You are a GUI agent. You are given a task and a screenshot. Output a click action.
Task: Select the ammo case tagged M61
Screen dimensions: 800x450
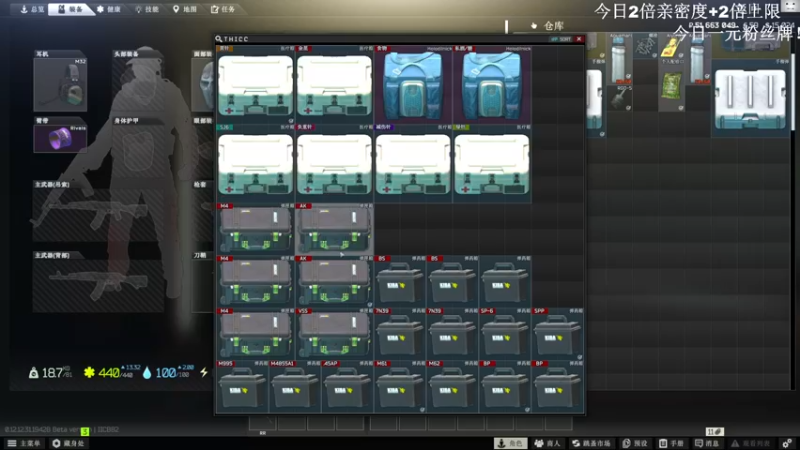tap(400, 386)
